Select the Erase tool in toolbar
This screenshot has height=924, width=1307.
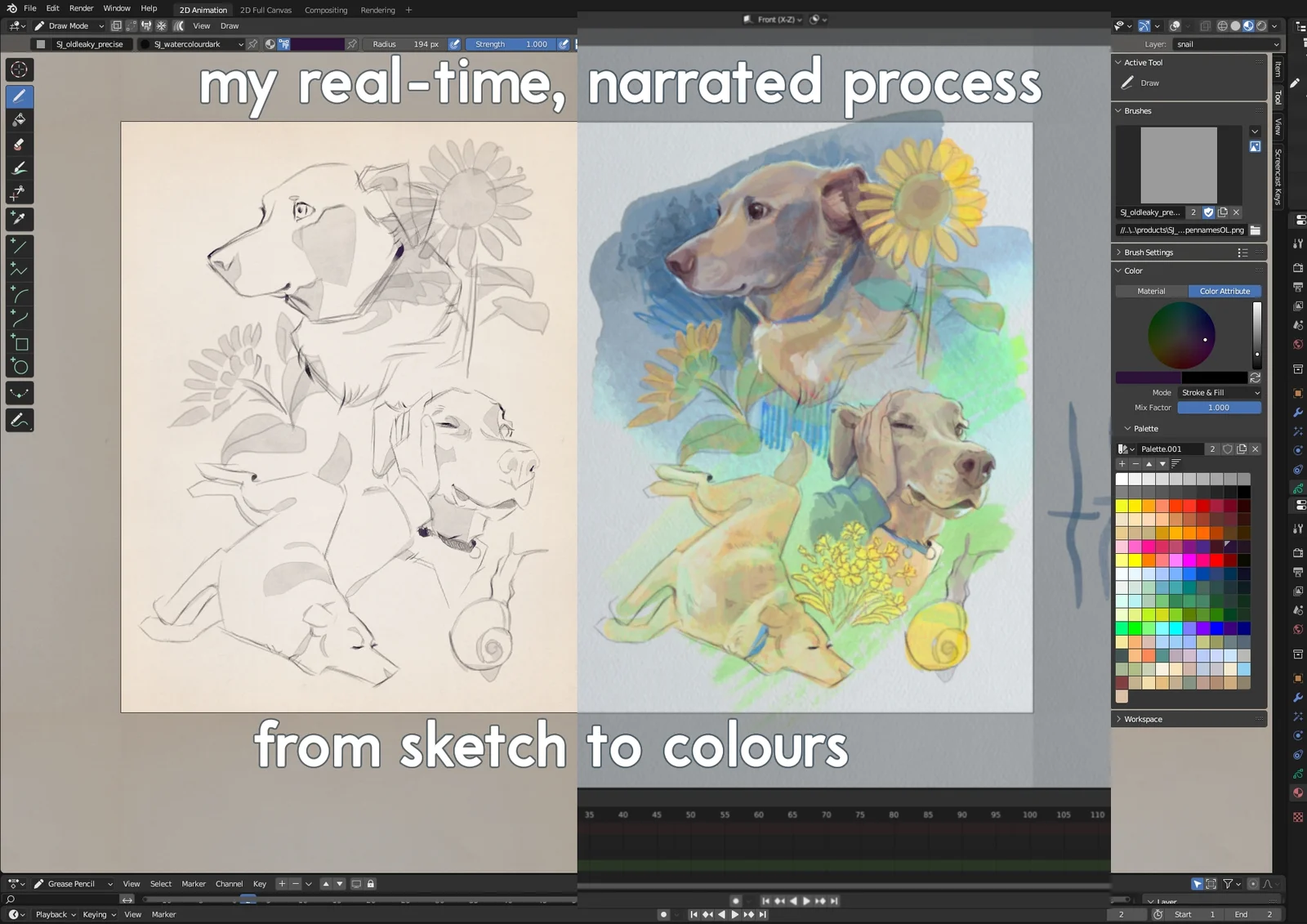pos(19,145)
